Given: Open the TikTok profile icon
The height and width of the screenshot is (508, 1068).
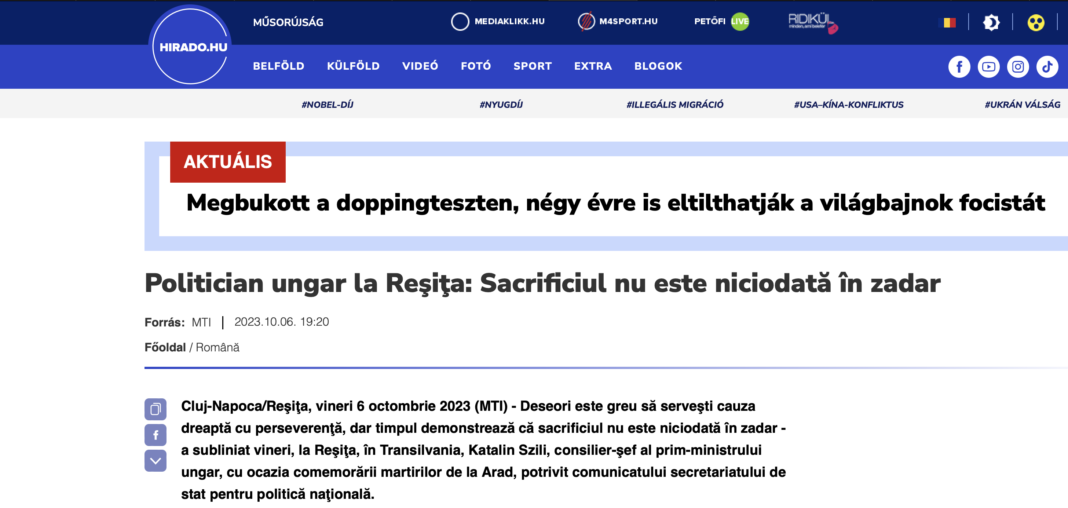Looking at the screenshot, I should click(x=1047, y=67).
